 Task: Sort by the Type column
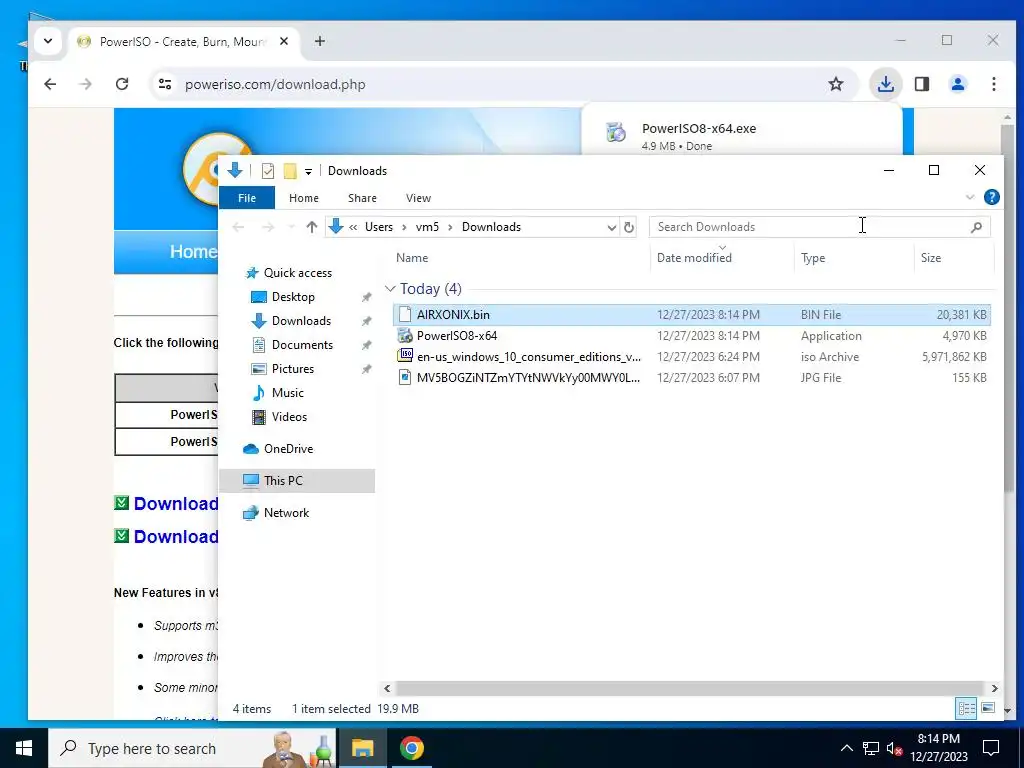coord(854,258)
